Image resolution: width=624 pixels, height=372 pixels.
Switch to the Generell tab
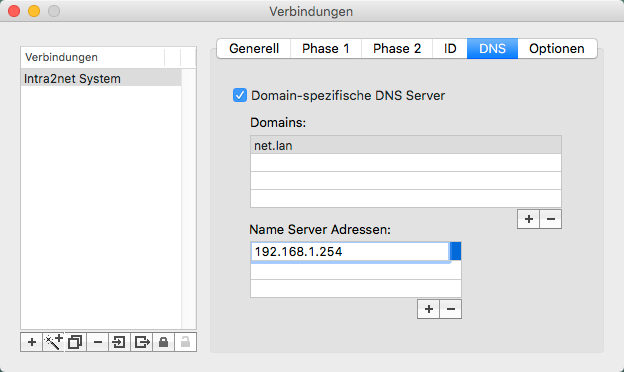[254, 49]
